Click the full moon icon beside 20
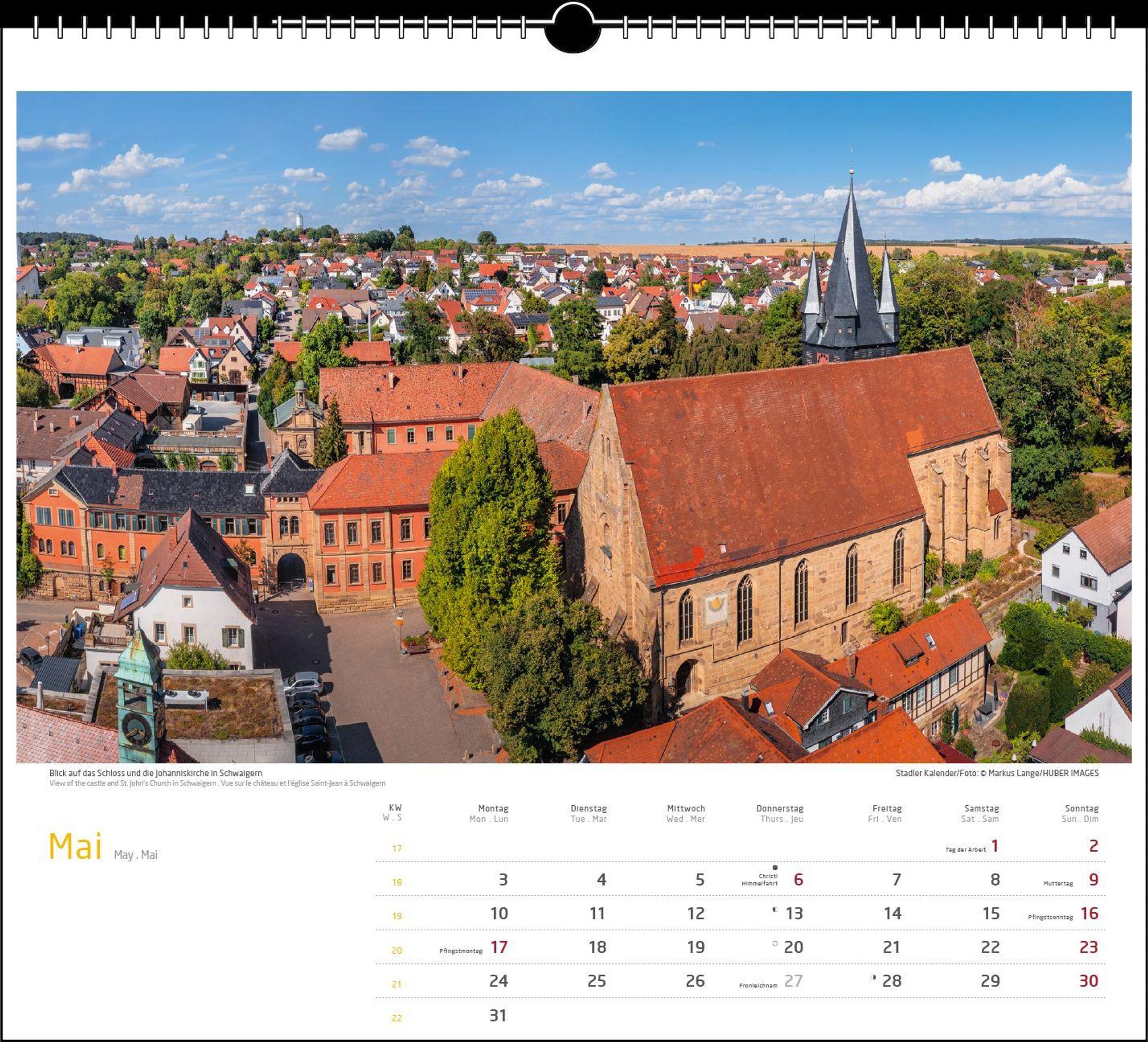This screenshot has width=1148, height=1042. point(775,943)
